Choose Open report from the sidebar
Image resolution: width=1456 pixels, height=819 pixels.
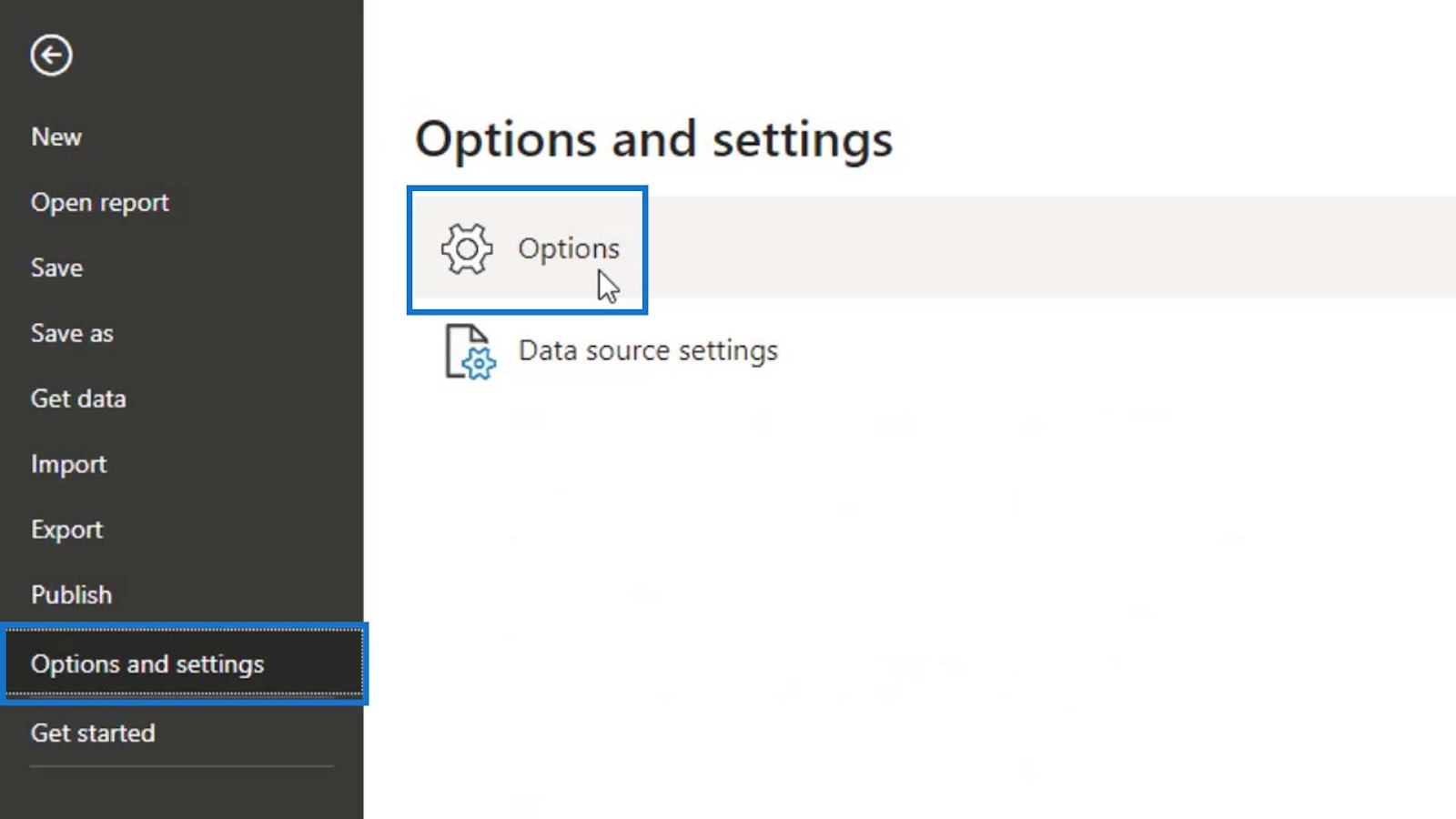tap(100, 202)
